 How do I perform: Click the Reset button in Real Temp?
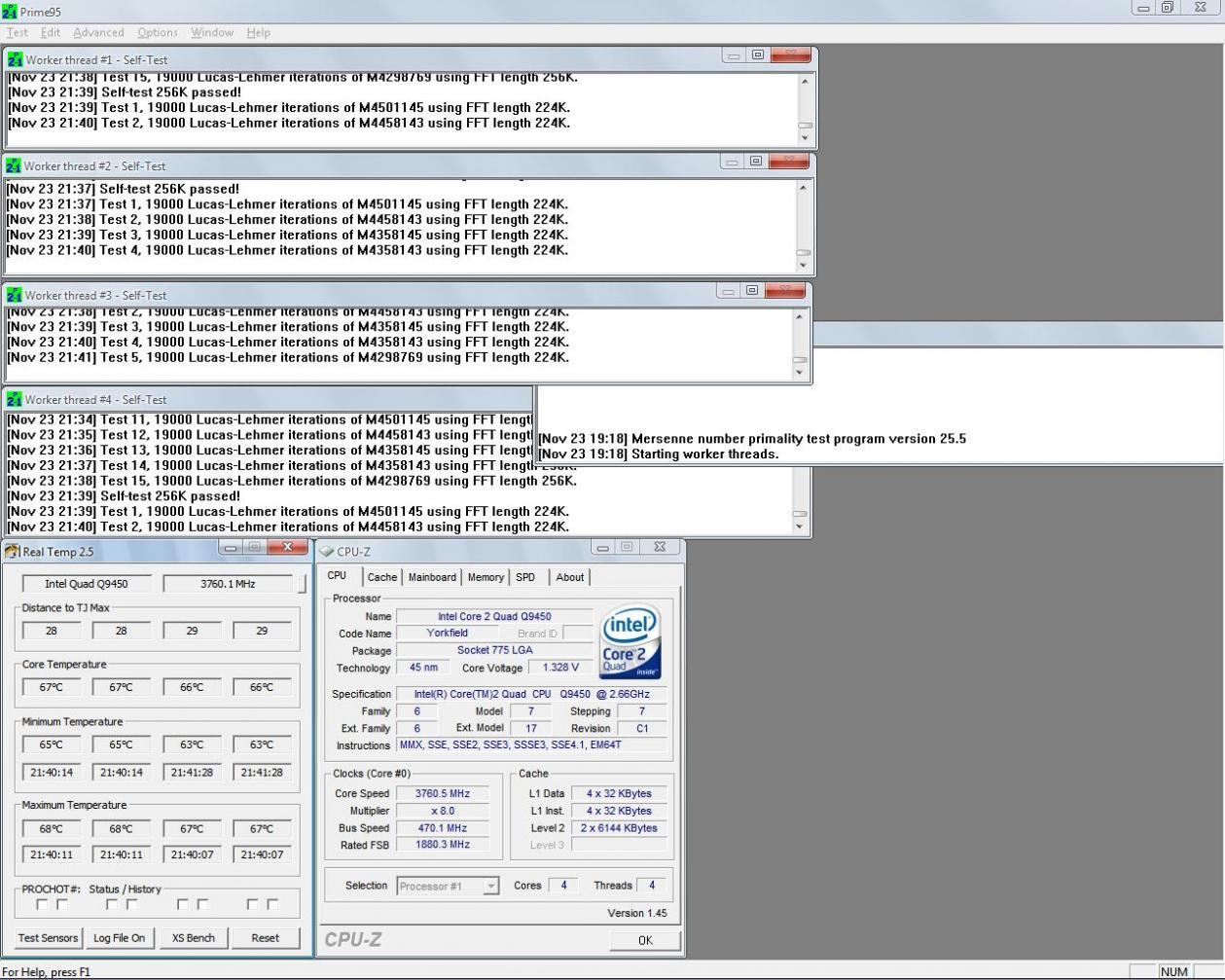tap(265, 938)
